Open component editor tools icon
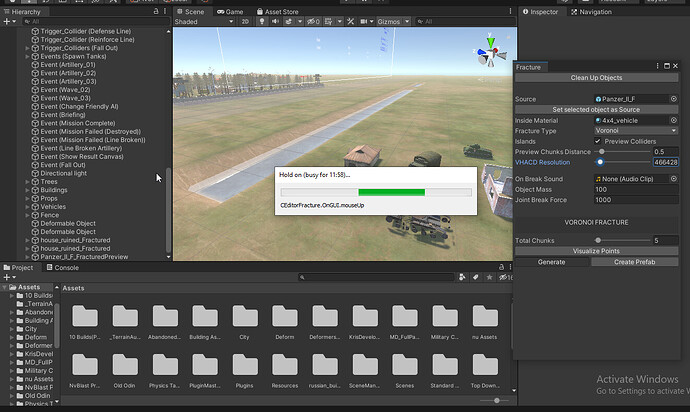The image size is (690, 412). 350,22
